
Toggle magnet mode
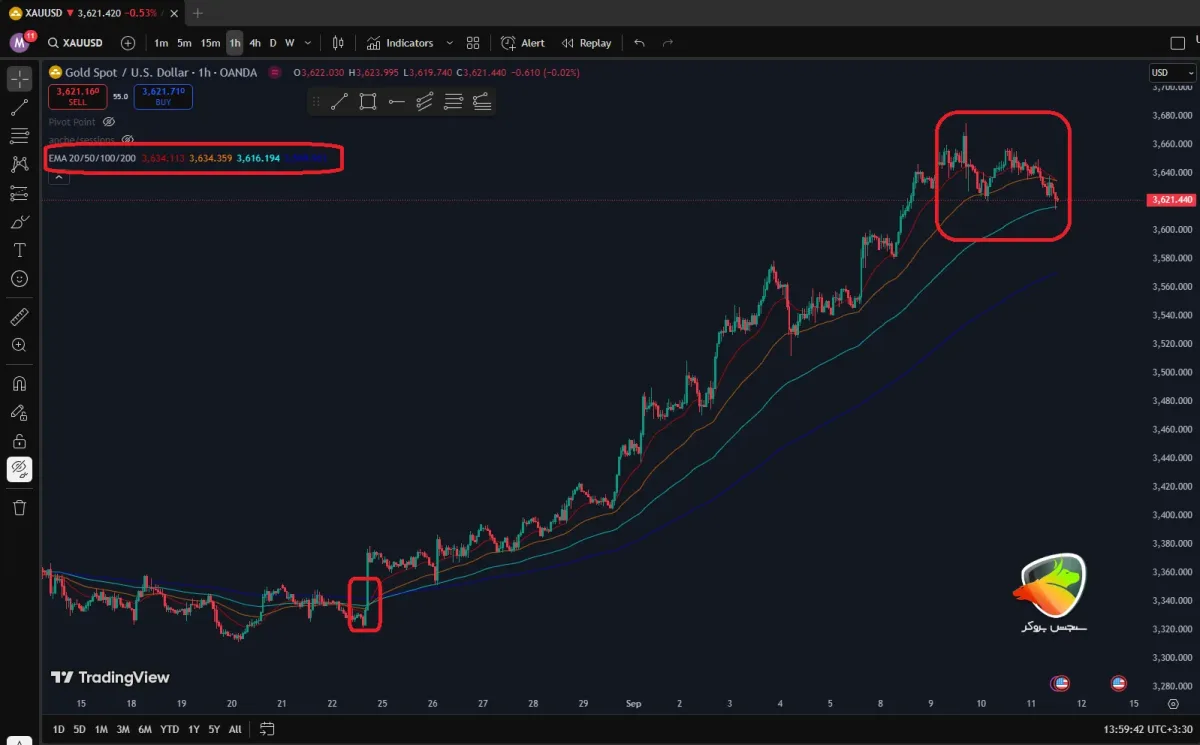(x=19, y=383)
